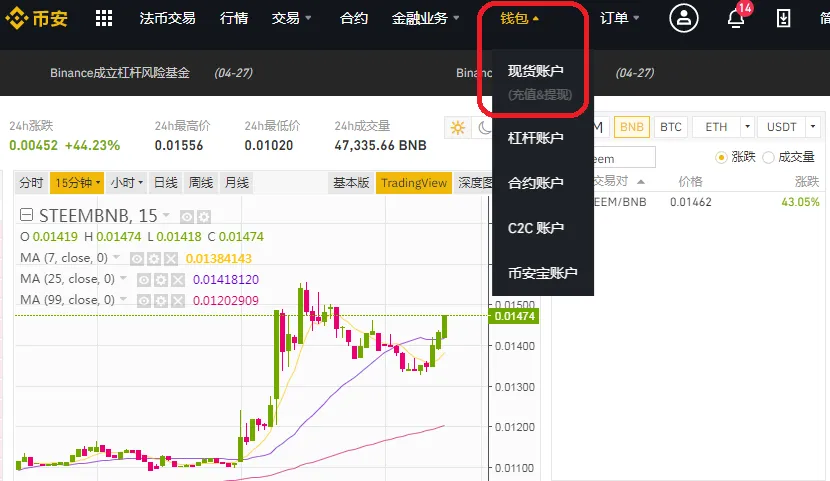Open settings gear for MA 7 indicator
Viewport: 830px width, 481px height.
click(154, 259)
